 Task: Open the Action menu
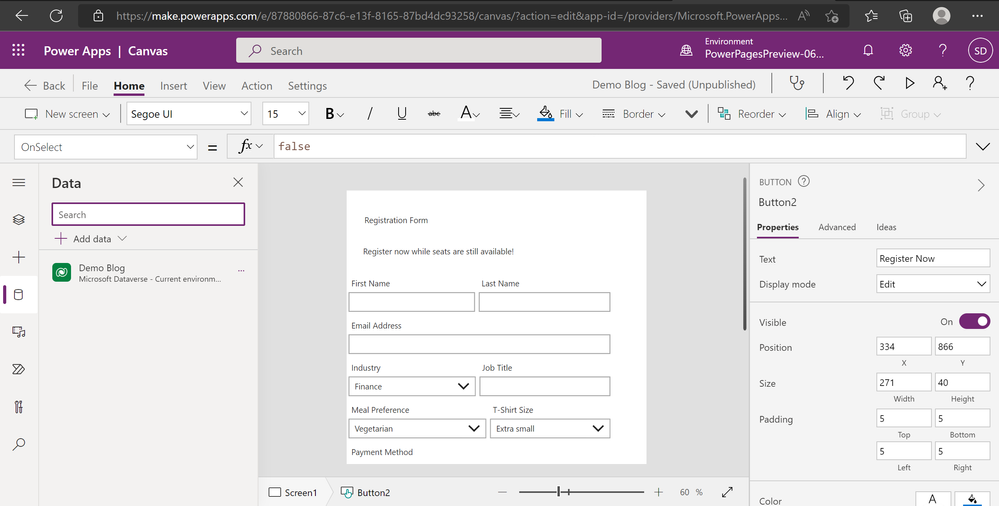(x=257, y=85)
